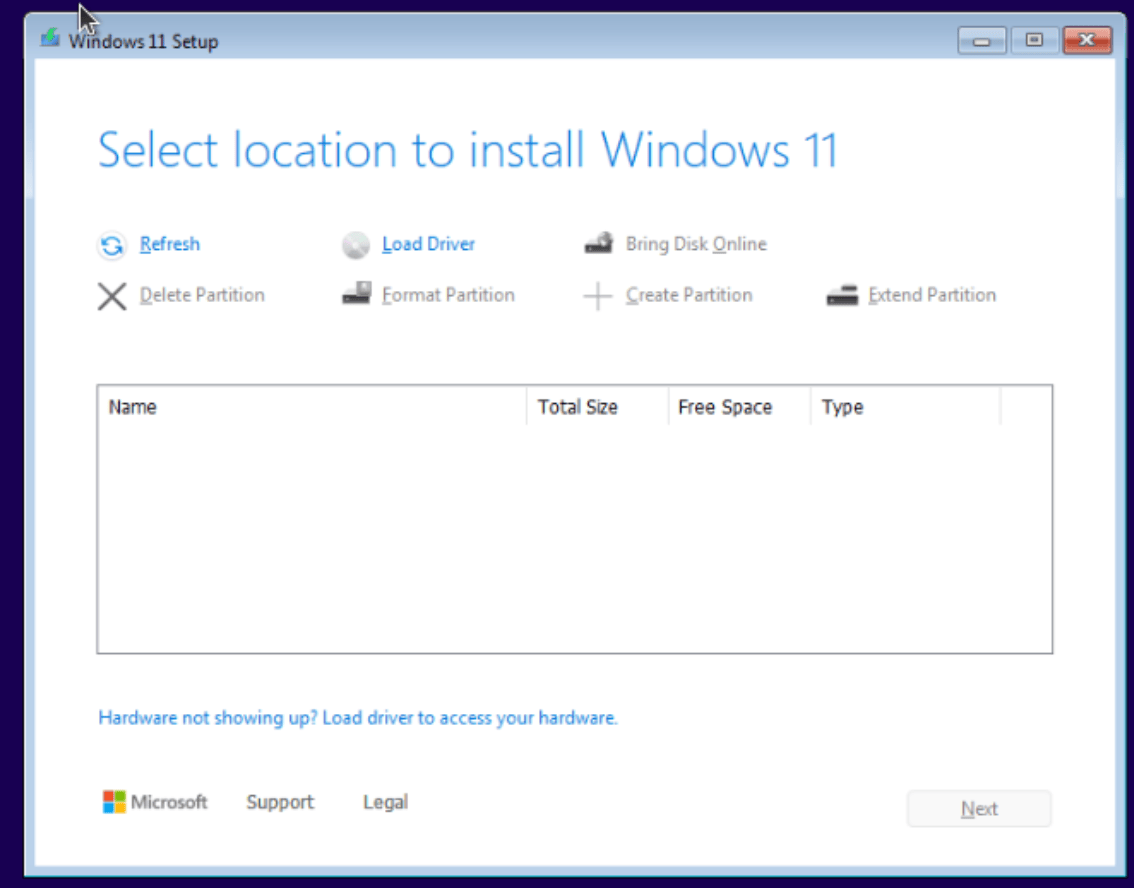Click the Load Driver disc icon
This screenshot has height=888, width=1134.
pyautogui.click(x=356, y=245)
